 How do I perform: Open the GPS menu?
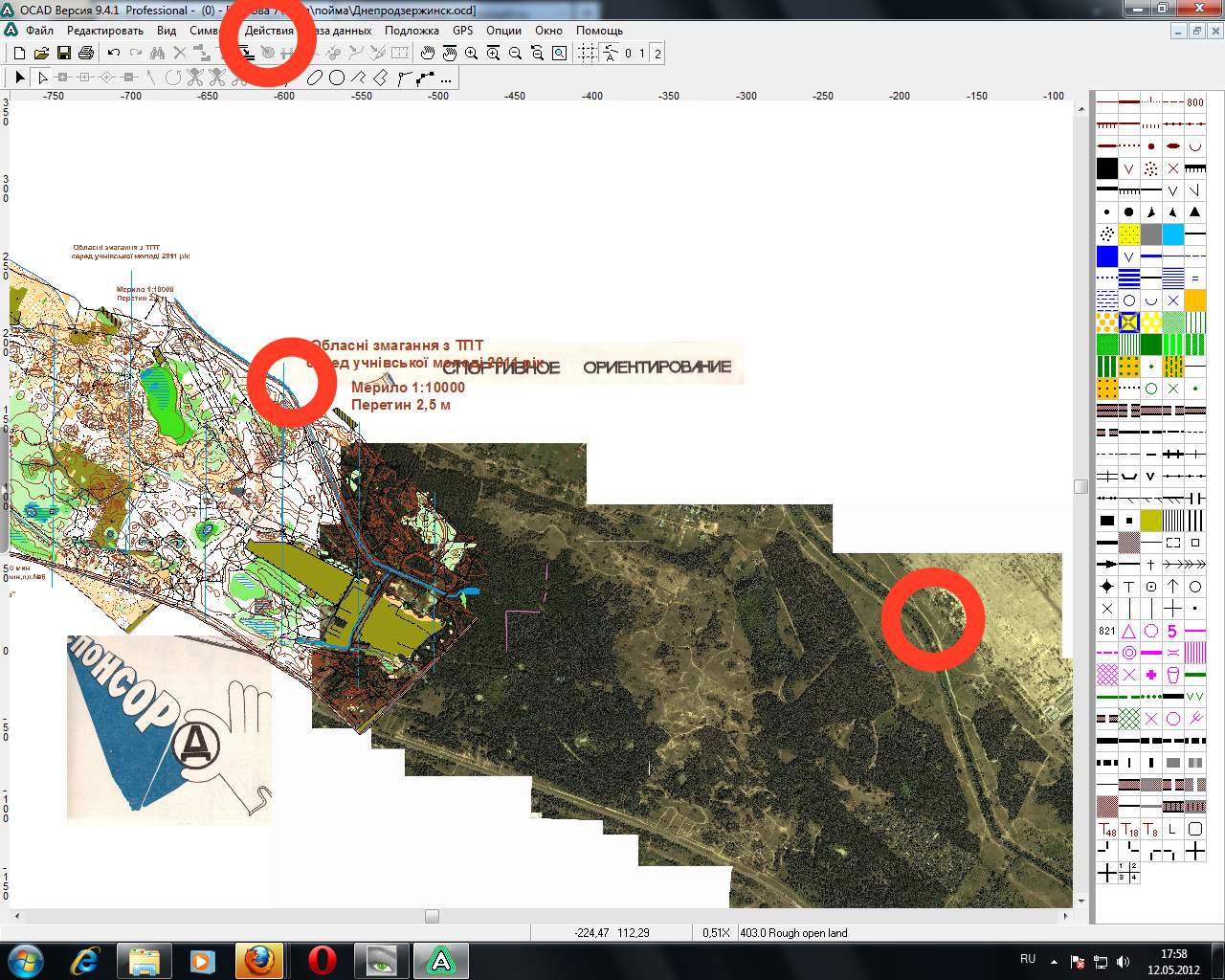[x=461, y=31]
